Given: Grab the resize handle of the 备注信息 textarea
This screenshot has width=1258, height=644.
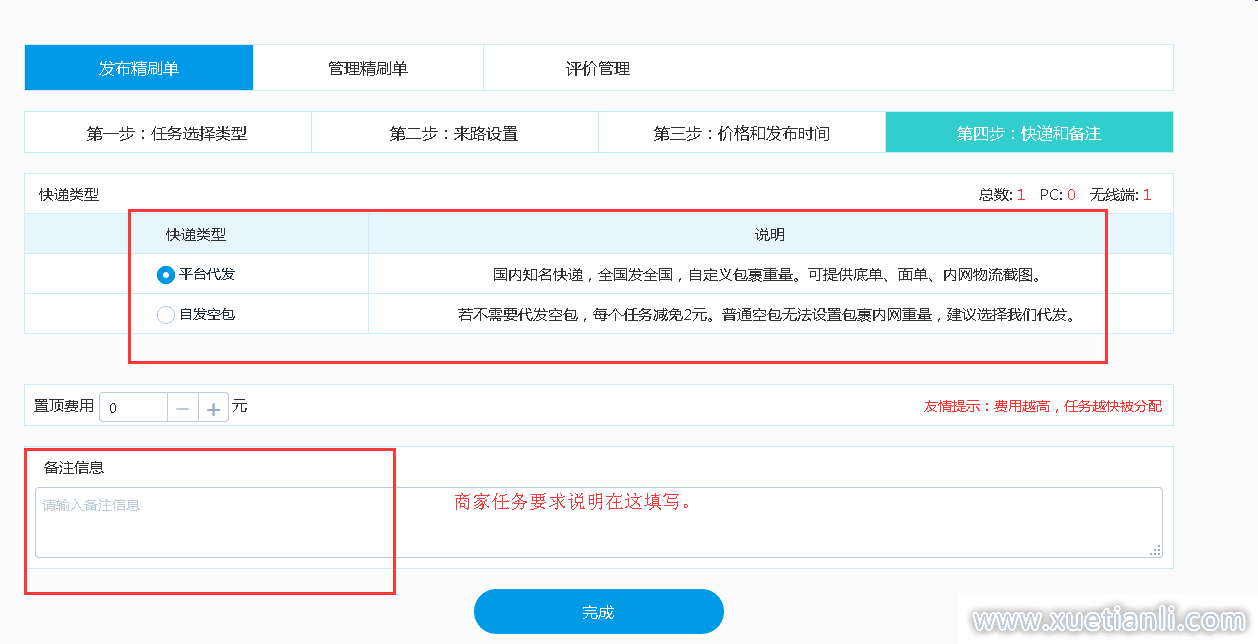Looking at the screenshot, I should pyautogui.click(x=1156, y=550).
